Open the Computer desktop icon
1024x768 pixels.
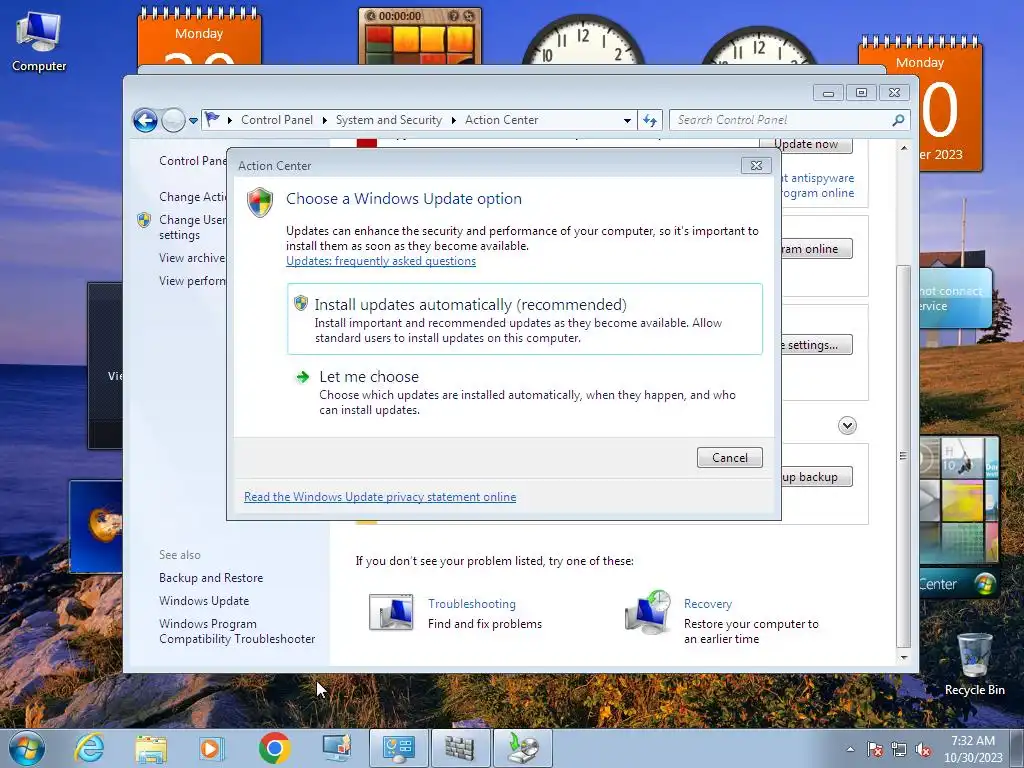39,41
